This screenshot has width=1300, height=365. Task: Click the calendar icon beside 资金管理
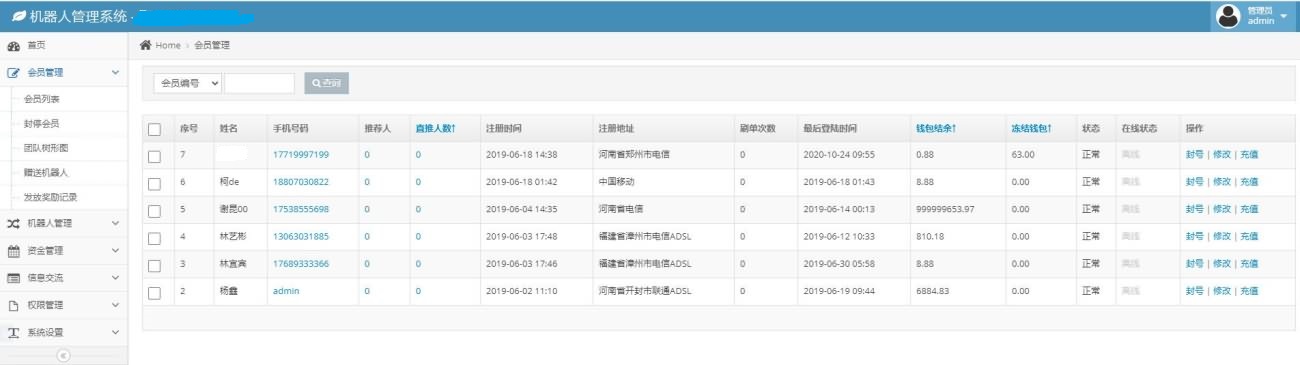coord(13,250)
